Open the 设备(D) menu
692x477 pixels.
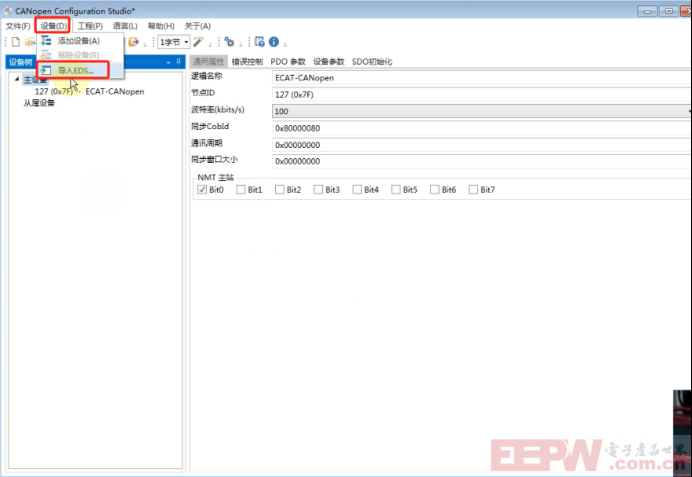point(53,26)
